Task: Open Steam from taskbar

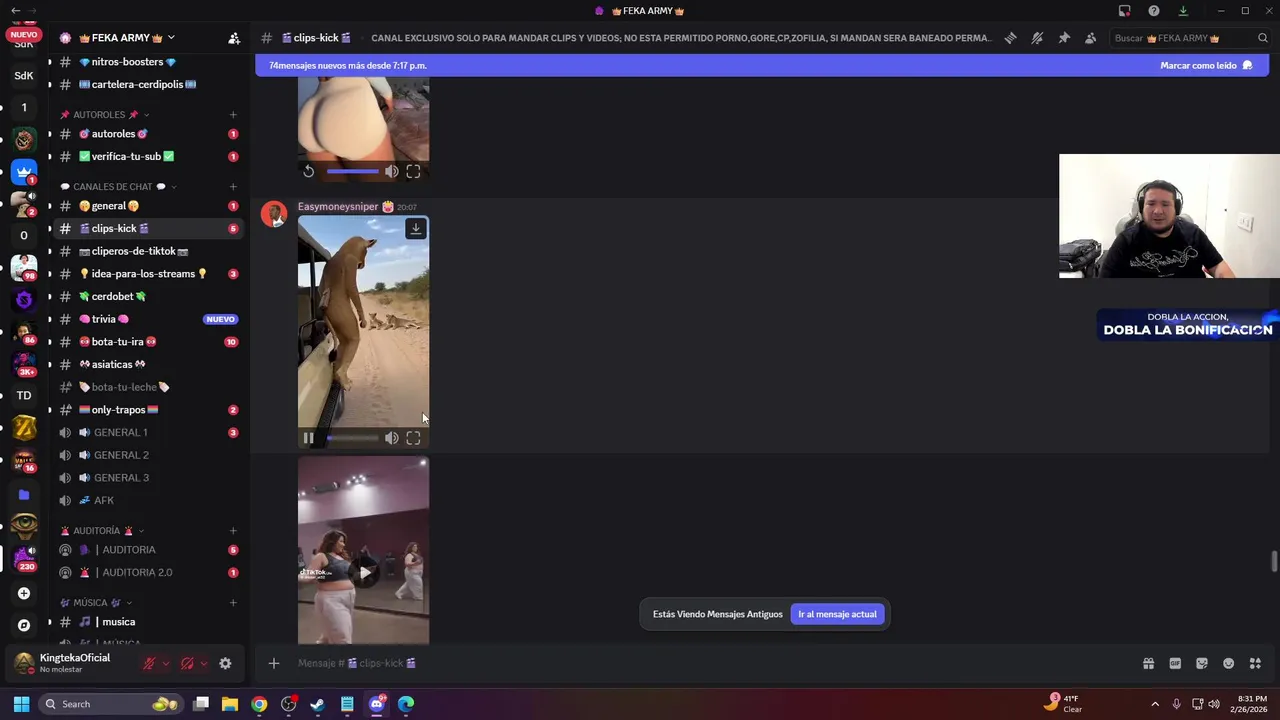Action: click(x=317, y=704)
